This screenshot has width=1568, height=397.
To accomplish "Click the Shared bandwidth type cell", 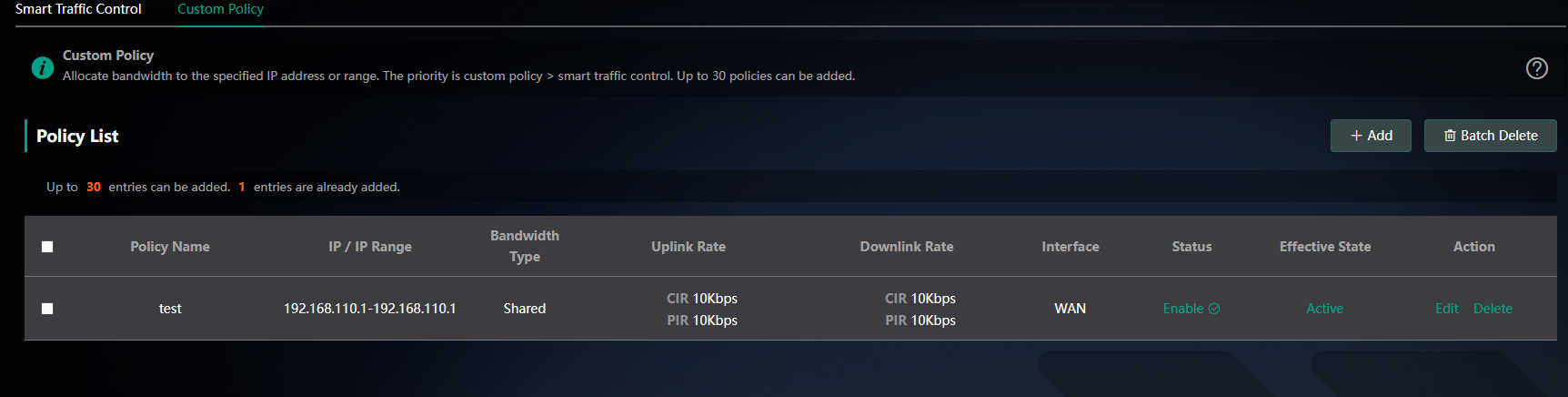I will tap(525, 309).
